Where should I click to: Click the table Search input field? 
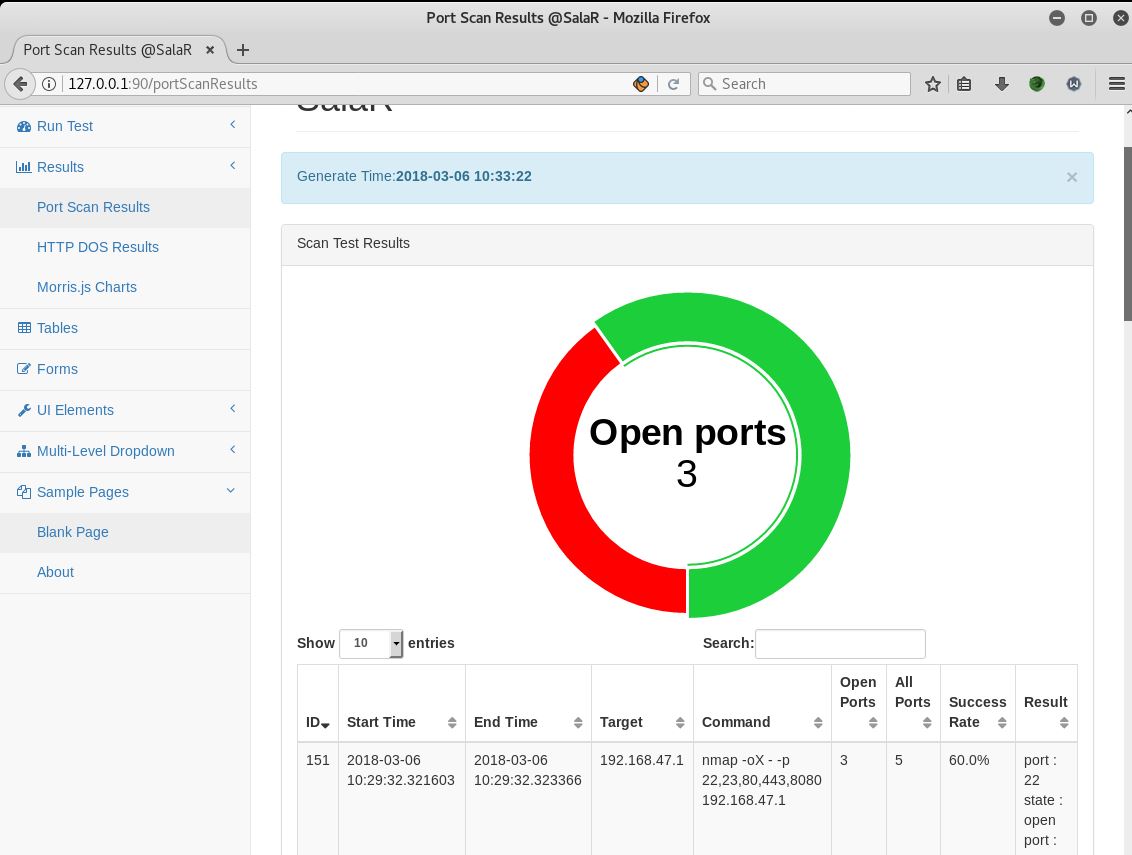[x=840, y=644]
